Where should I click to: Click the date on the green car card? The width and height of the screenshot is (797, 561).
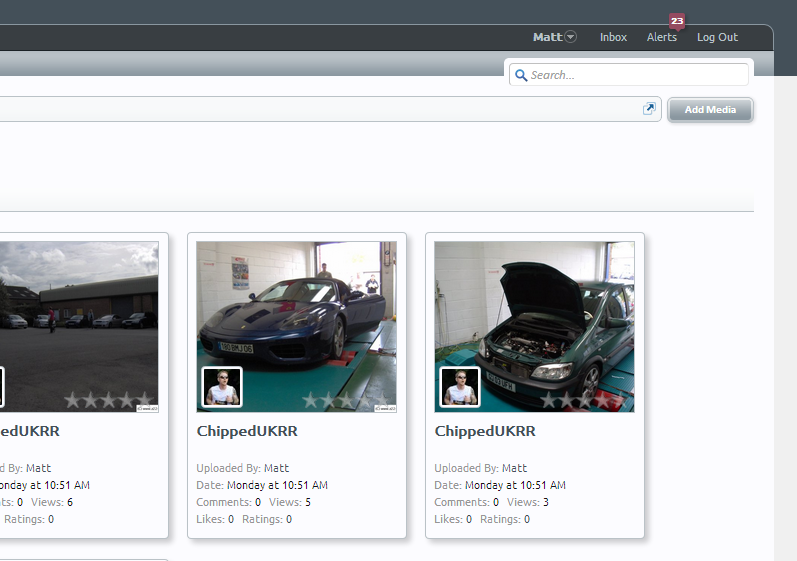tap(515, 485)
